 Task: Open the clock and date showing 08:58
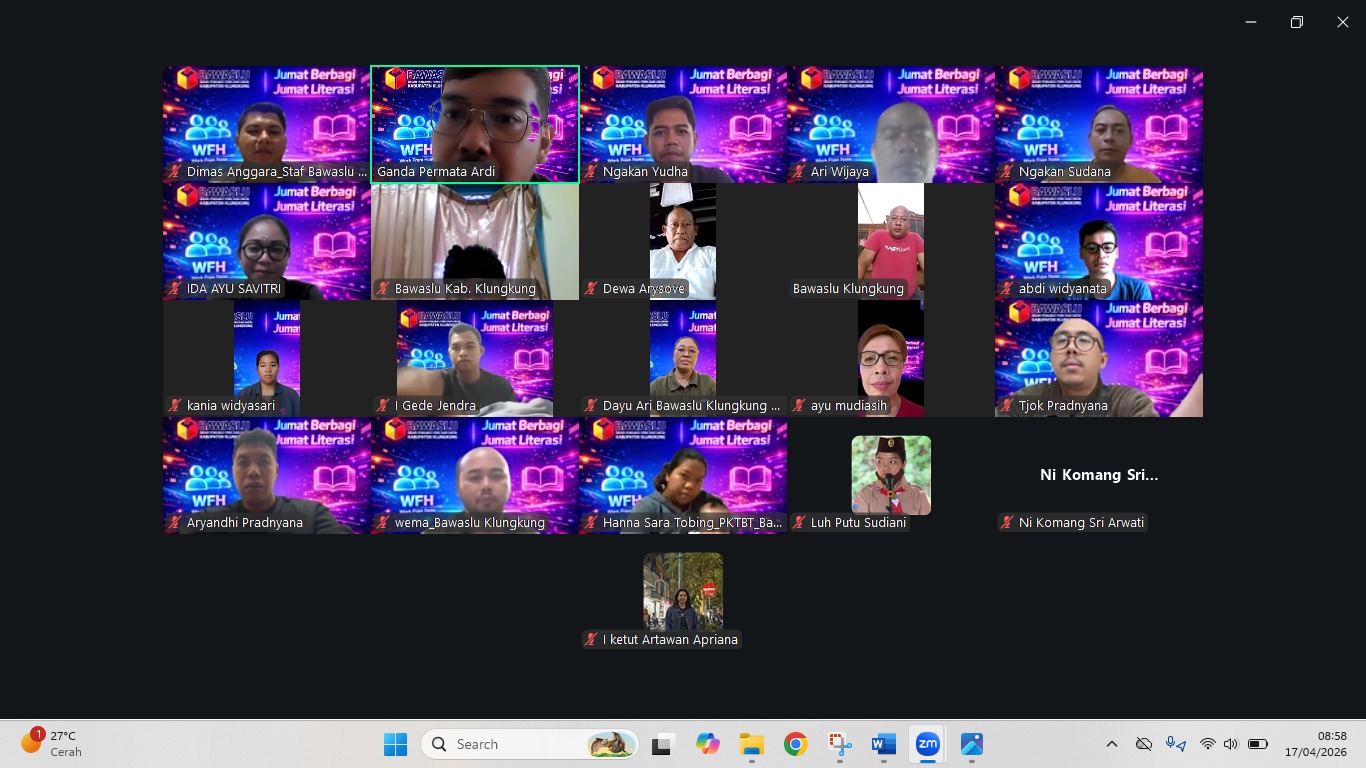click(x=1315, y=744)
